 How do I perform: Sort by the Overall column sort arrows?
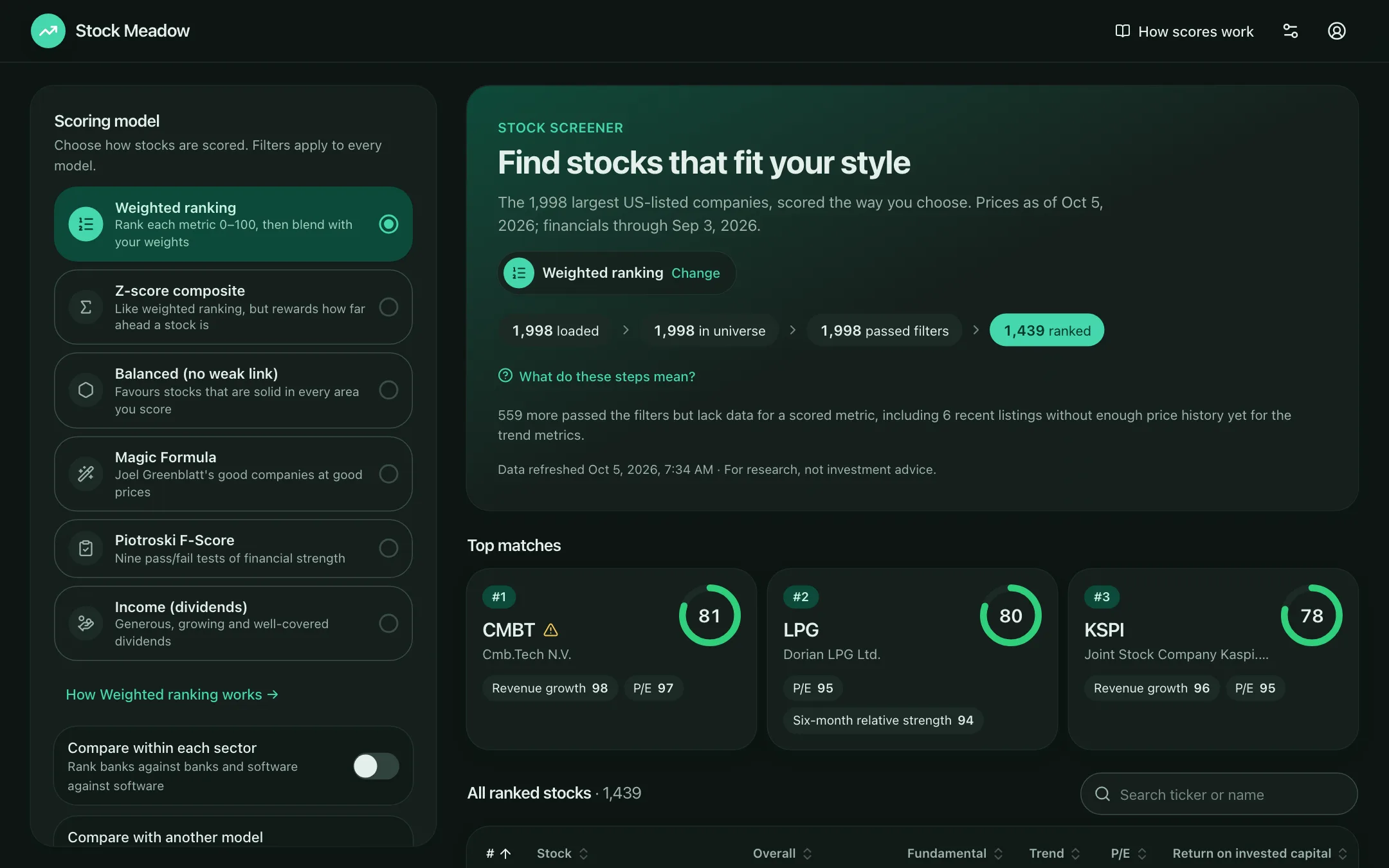tap(808, 853)
